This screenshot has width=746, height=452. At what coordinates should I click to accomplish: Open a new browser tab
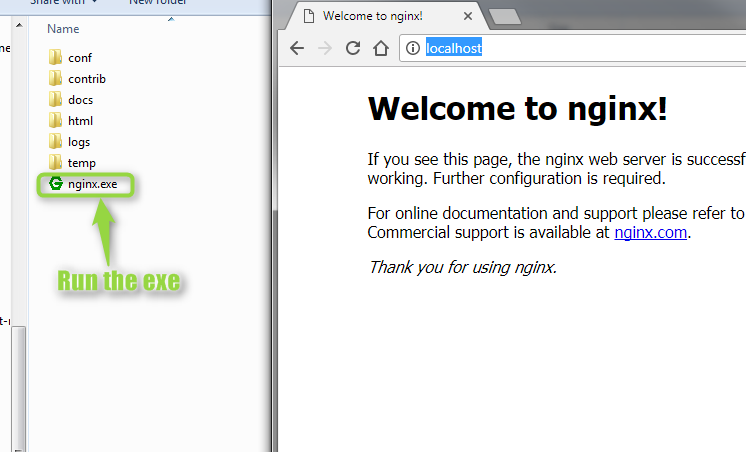pyautogui.click(x=505, y=17)
